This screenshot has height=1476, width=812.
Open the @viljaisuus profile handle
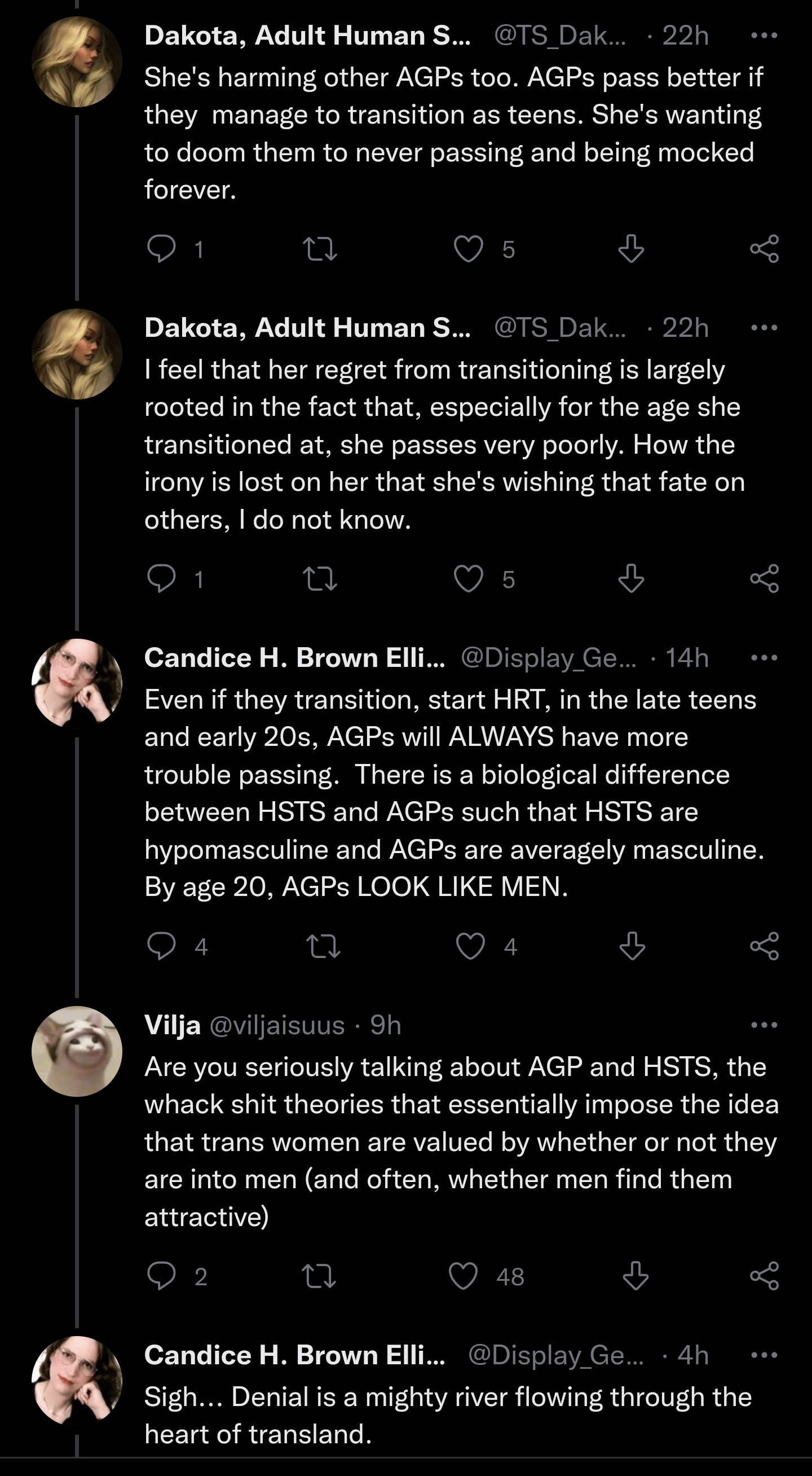click(x=277, y=1025)
